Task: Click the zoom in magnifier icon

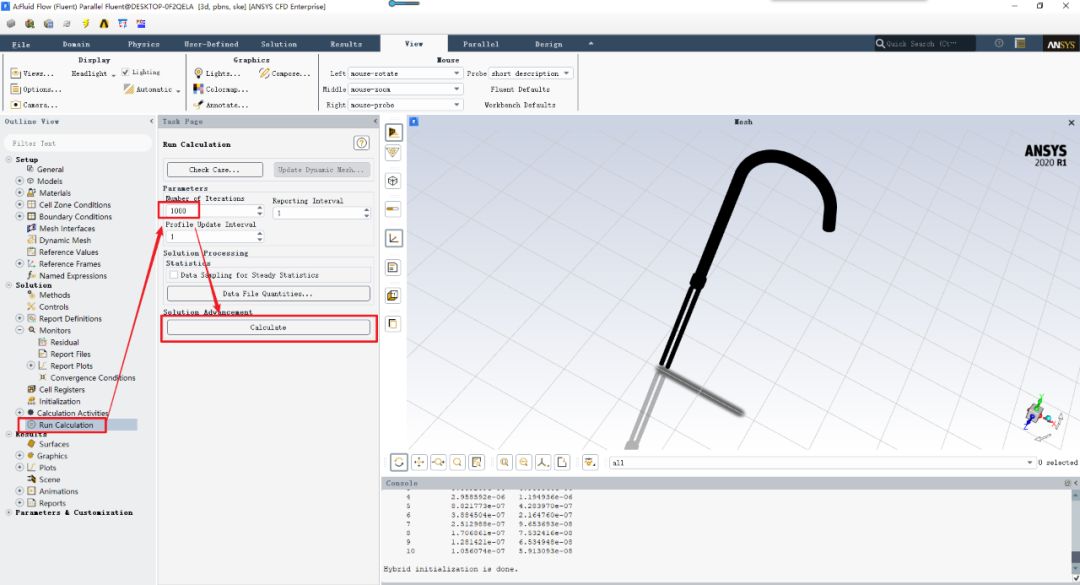Action: pos(505,462)
